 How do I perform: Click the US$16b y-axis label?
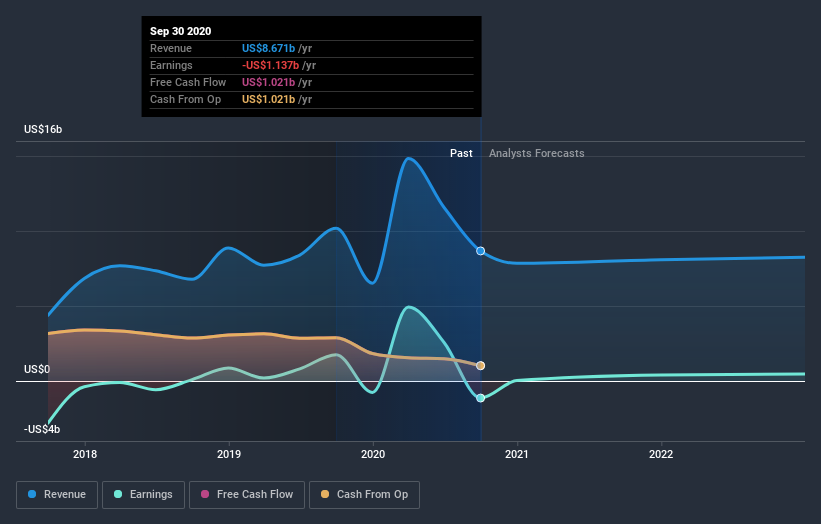coord(43,129)
